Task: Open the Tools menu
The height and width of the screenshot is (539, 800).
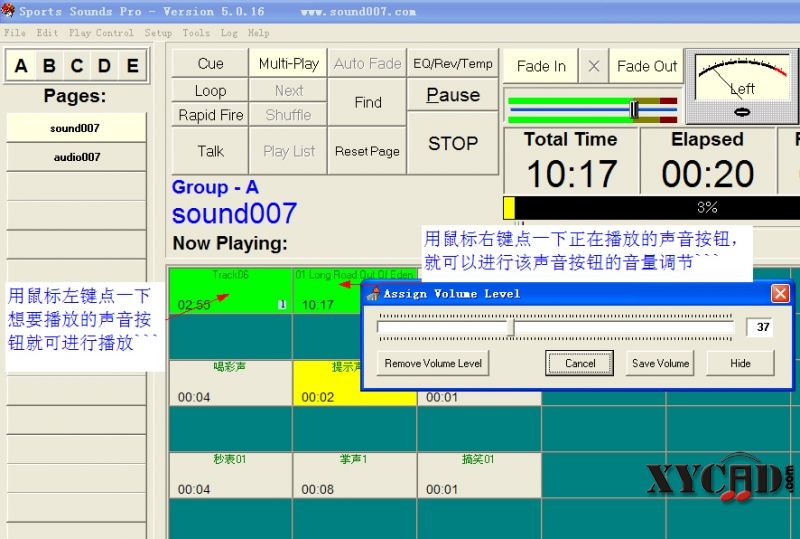Action: [x=196, y=33]
